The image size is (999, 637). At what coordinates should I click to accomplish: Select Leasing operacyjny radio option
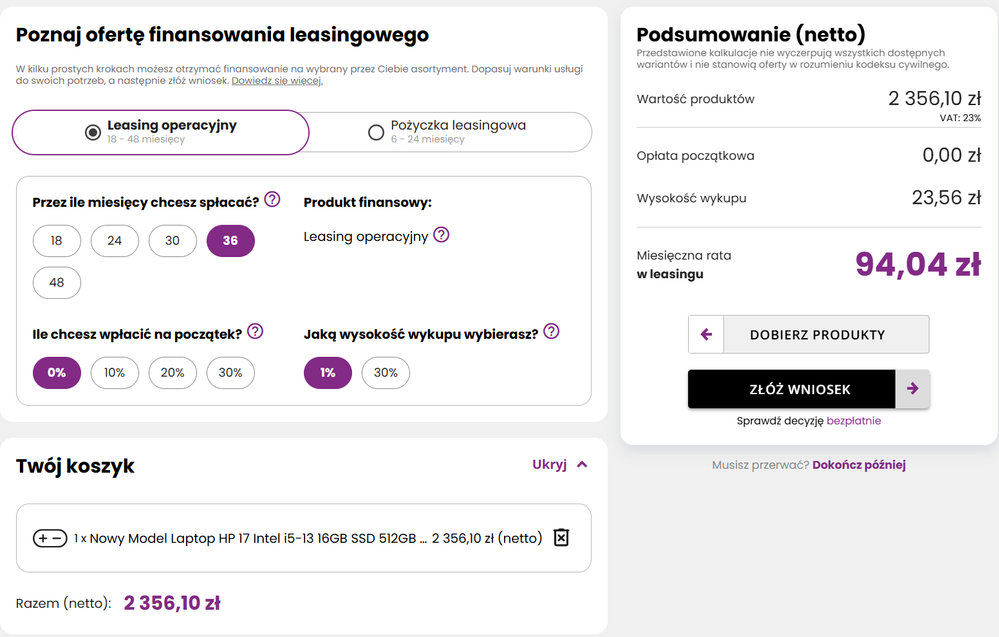coord(93,132)
